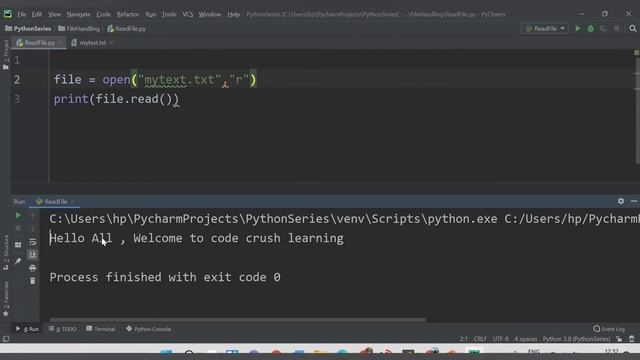Click the inspections profile icon in status bar
This screenshot has width=640, height=360.
pyautogui.click(x=632, y=339)
